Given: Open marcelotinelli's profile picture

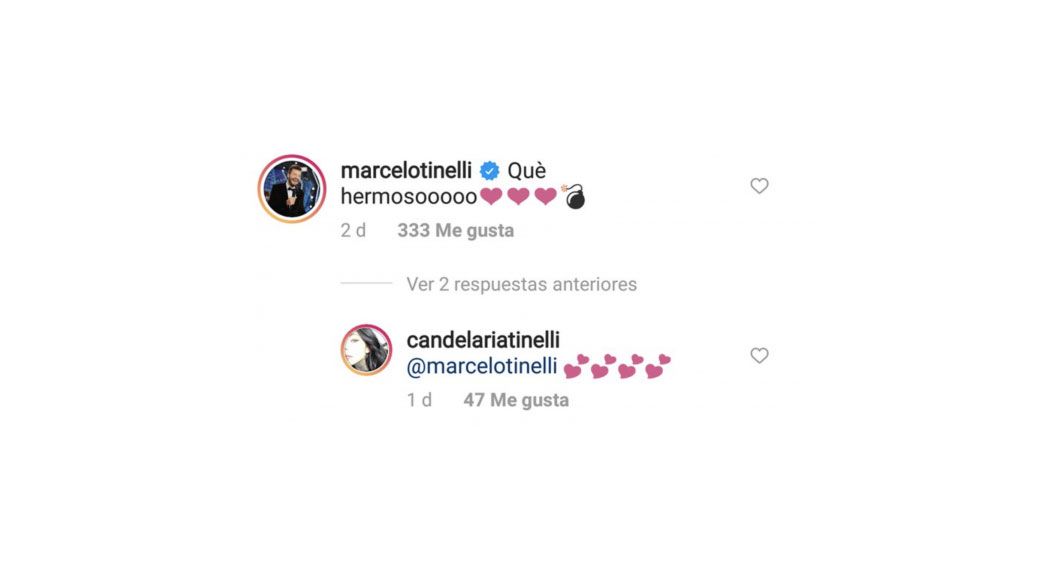Looking at the screenshot, I should 292,189.
